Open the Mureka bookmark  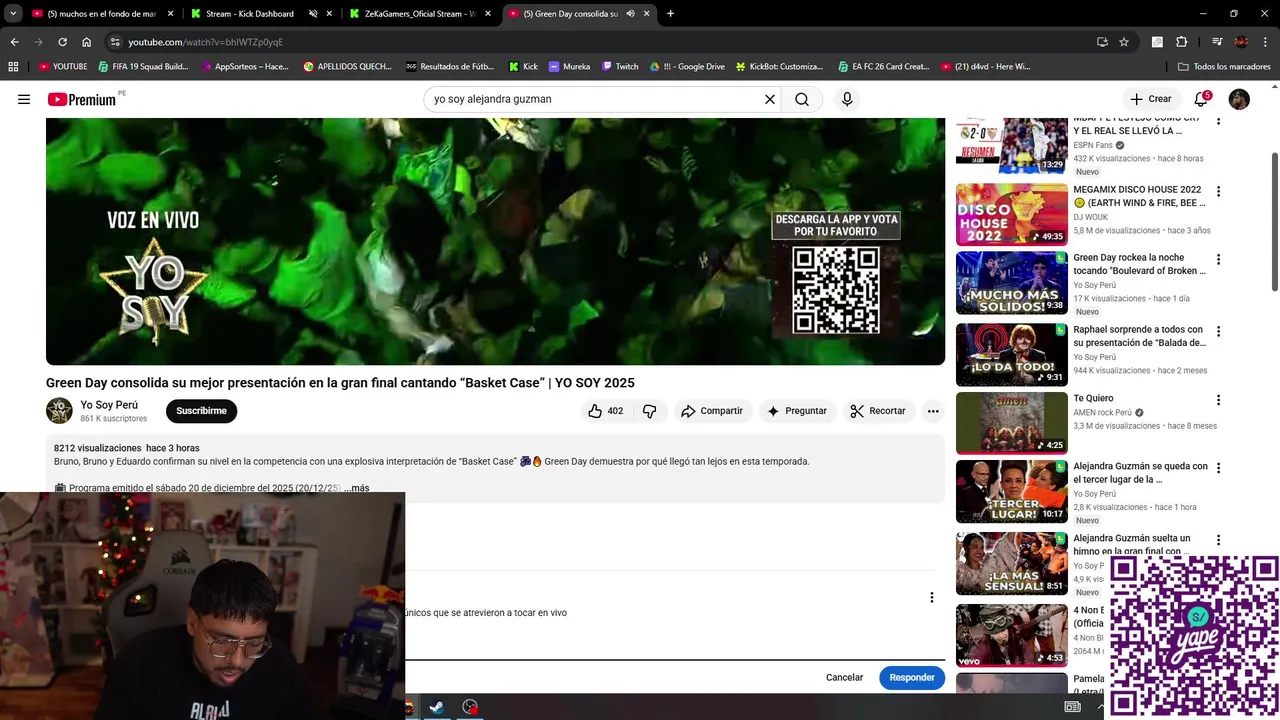pyautogui.click(x=569, y=67)
